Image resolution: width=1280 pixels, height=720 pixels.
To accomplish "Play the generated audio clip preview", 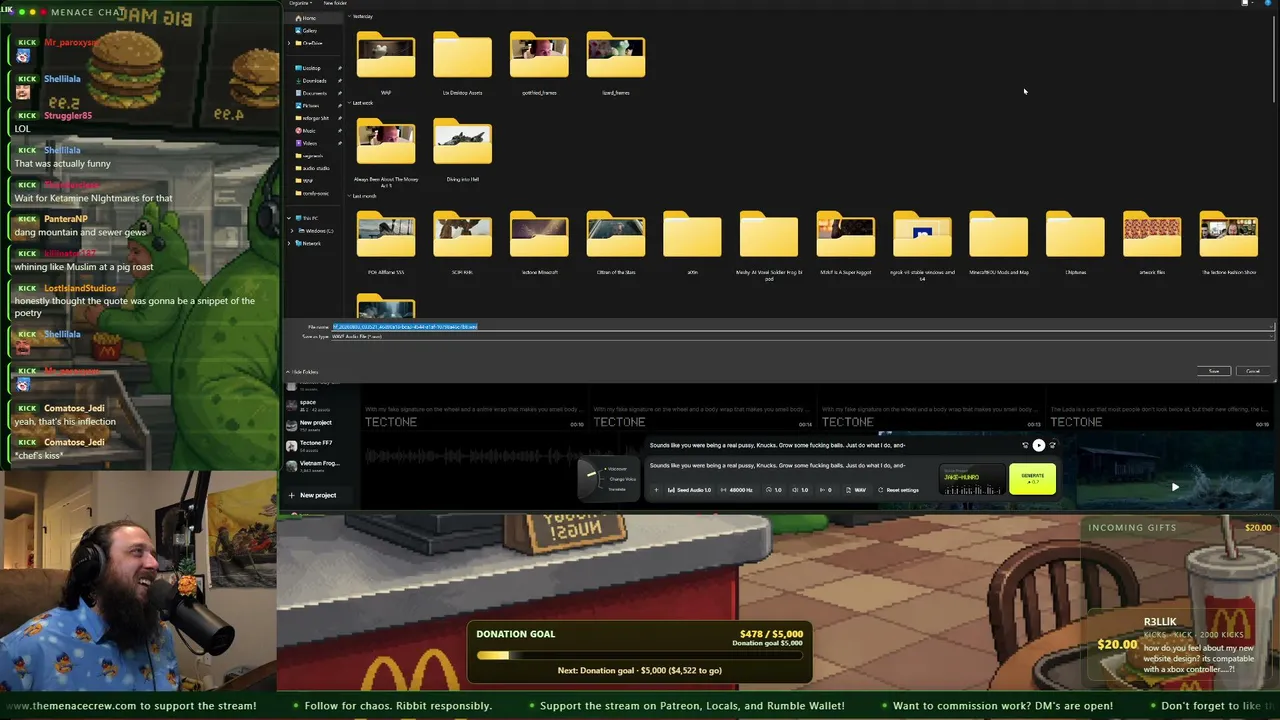I will [x=1038, y=445].
